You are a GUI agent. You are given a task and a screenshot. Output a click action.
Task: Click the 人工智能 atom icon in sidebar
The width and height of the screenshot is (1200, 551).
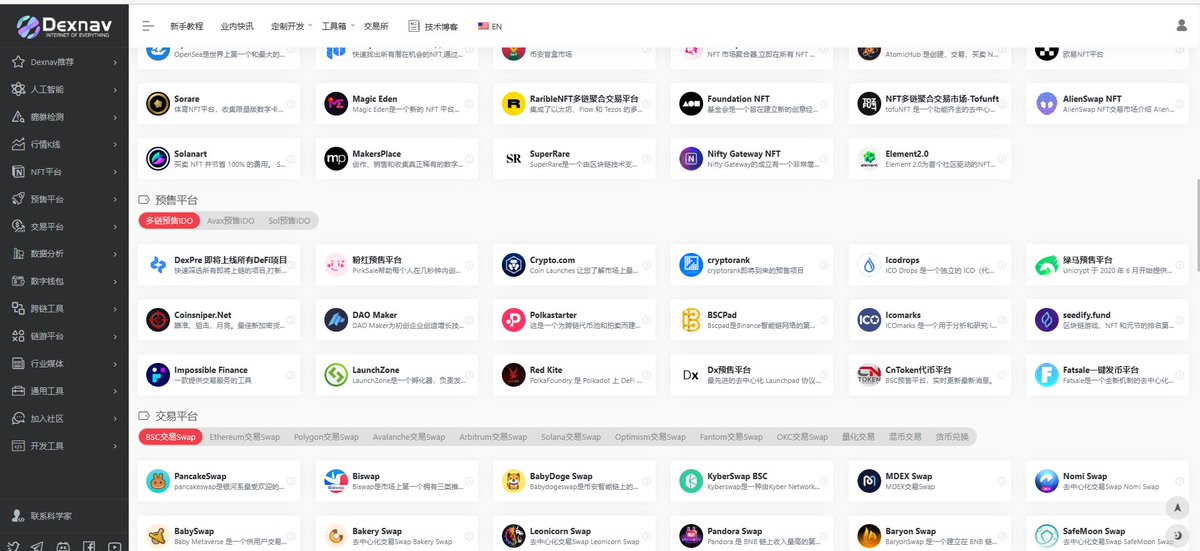pos(18,89)
